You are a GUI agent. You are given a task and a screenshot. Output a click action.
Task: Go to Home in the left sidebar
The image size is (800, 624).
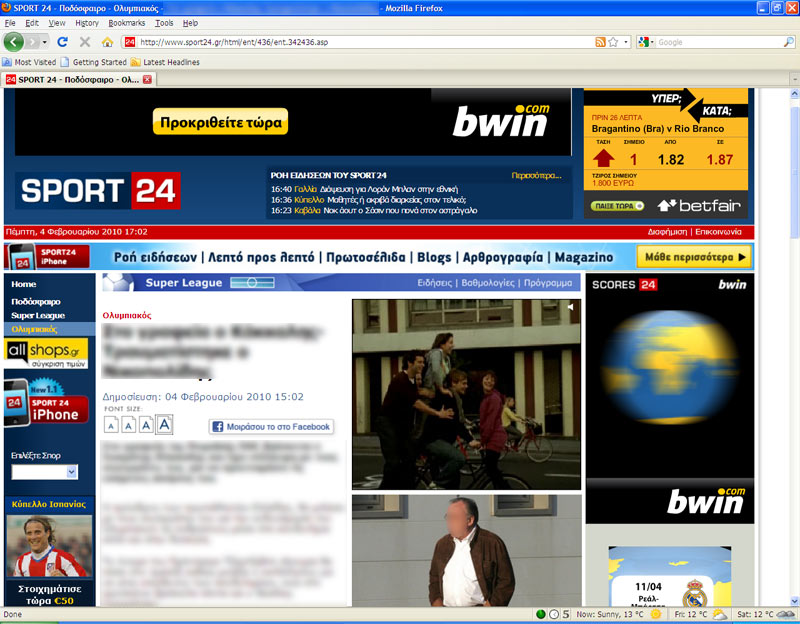23,284
